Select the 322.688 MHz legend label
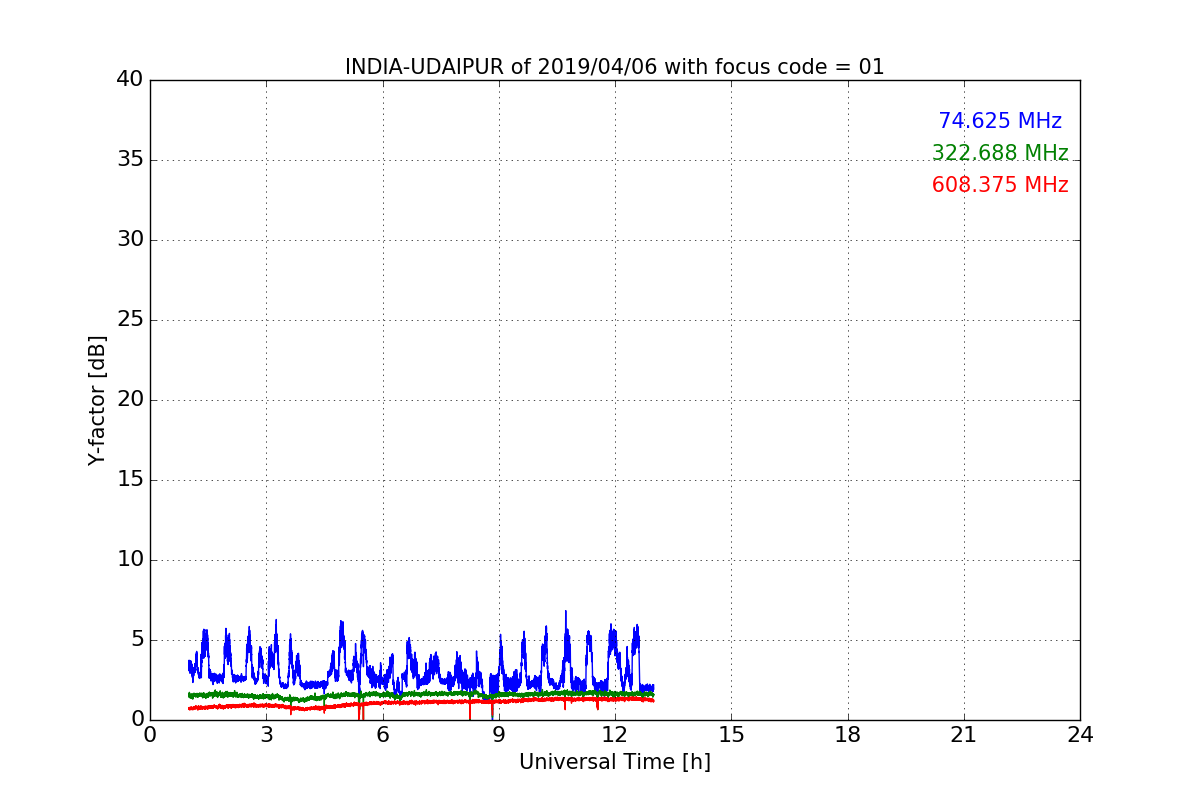The image size is (1200, 800). pos(1000,153)
